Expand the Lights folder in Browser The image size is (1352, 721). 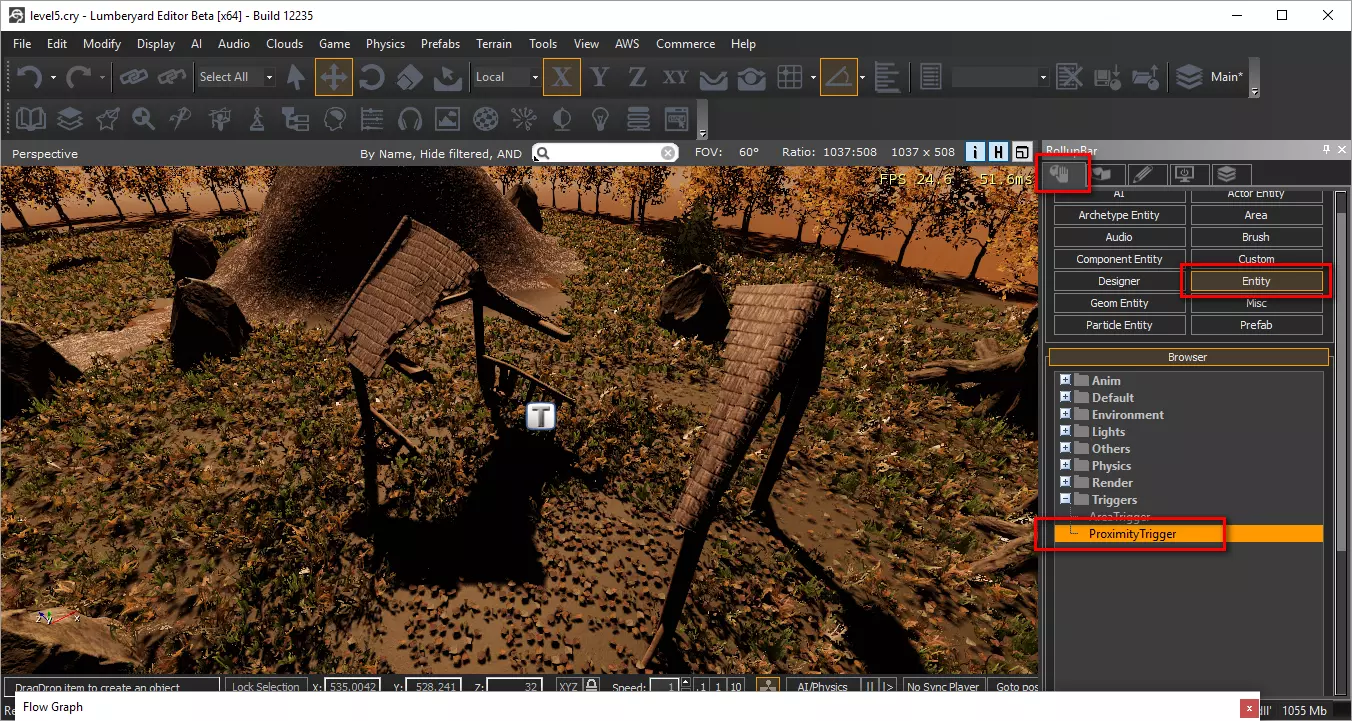click(1065, 431)
